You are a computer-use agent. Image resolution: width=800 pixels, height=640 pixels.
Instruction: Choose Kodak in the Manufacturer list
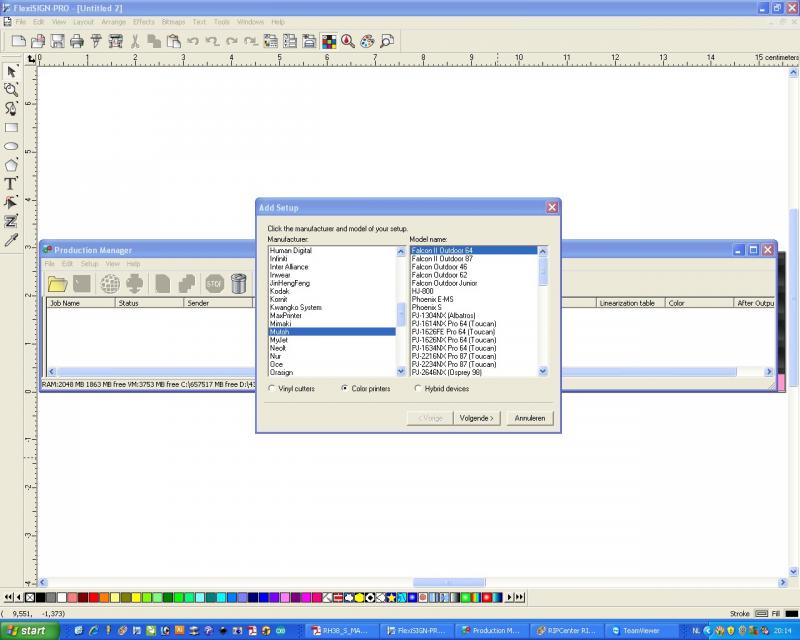(332, 291)
